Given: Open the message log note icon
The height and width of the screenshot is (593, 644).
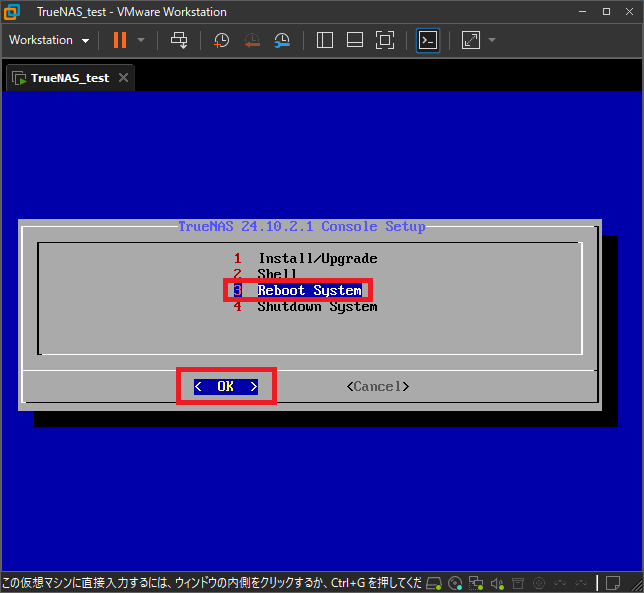Looking at the screenshot, I should pos(613,583).
